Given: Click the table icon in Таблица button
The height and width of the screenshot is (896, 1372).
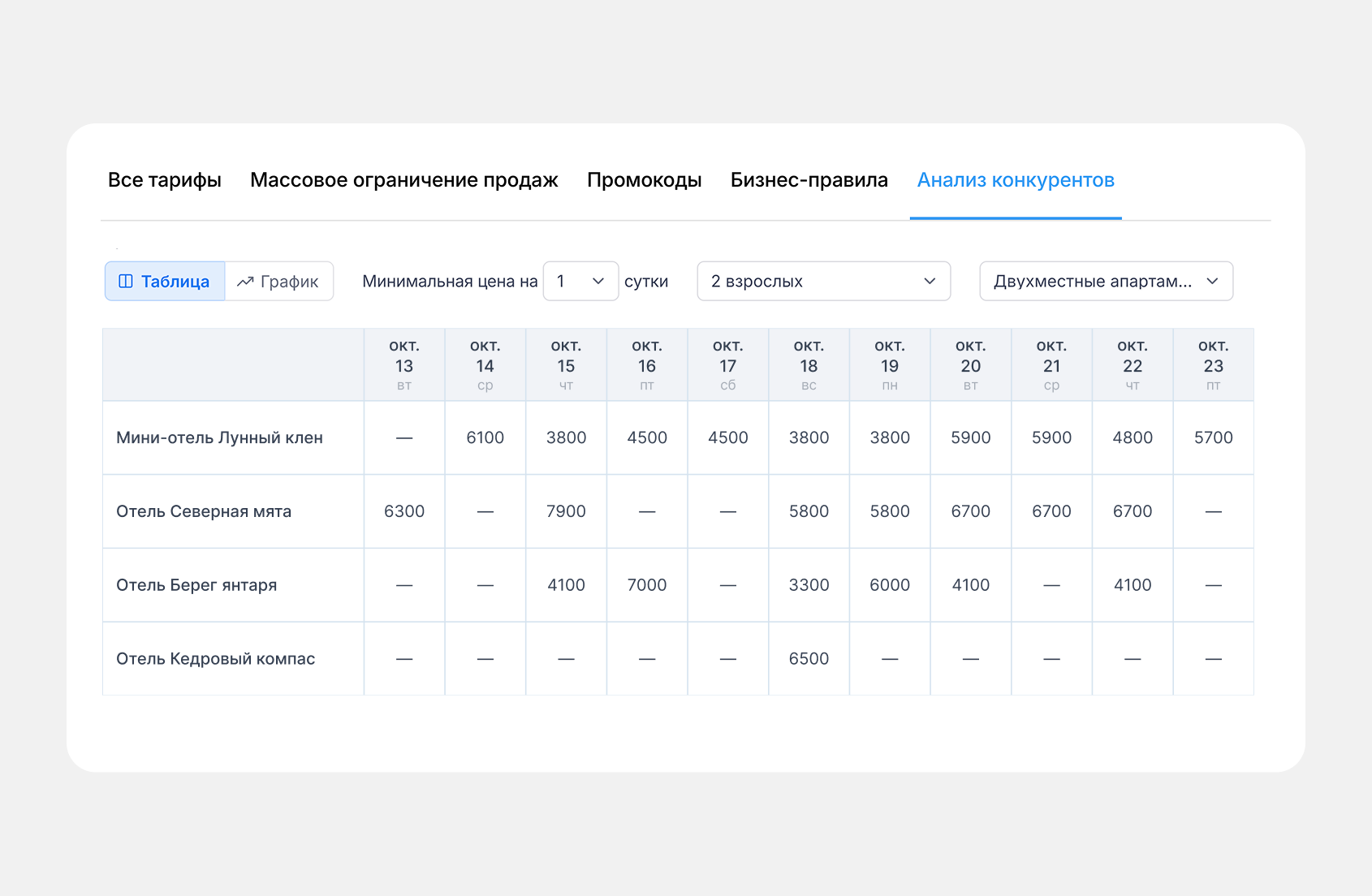Looking at the screenshot, I should 126,282.
